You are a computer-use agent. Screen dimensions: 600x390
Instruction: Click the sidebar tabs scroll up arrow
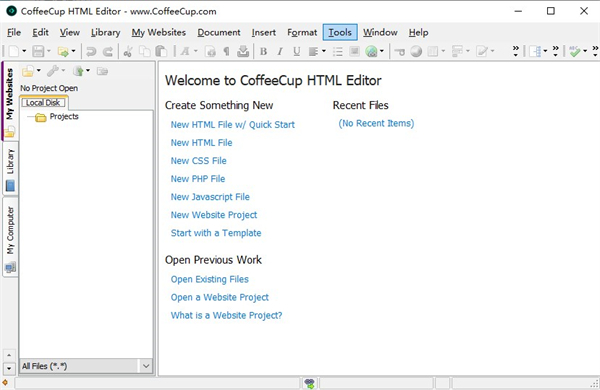click(9, 355)
